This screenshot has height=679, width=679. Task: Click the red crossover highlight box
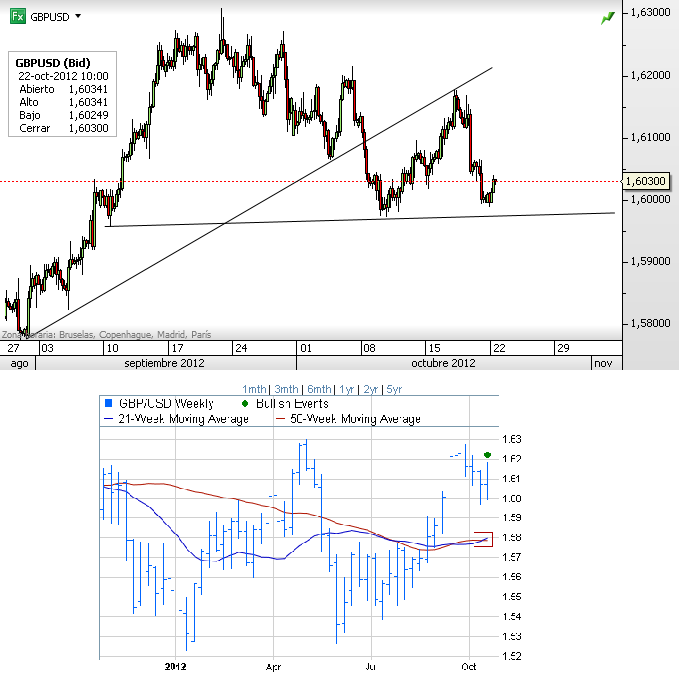tap(484, 539)
